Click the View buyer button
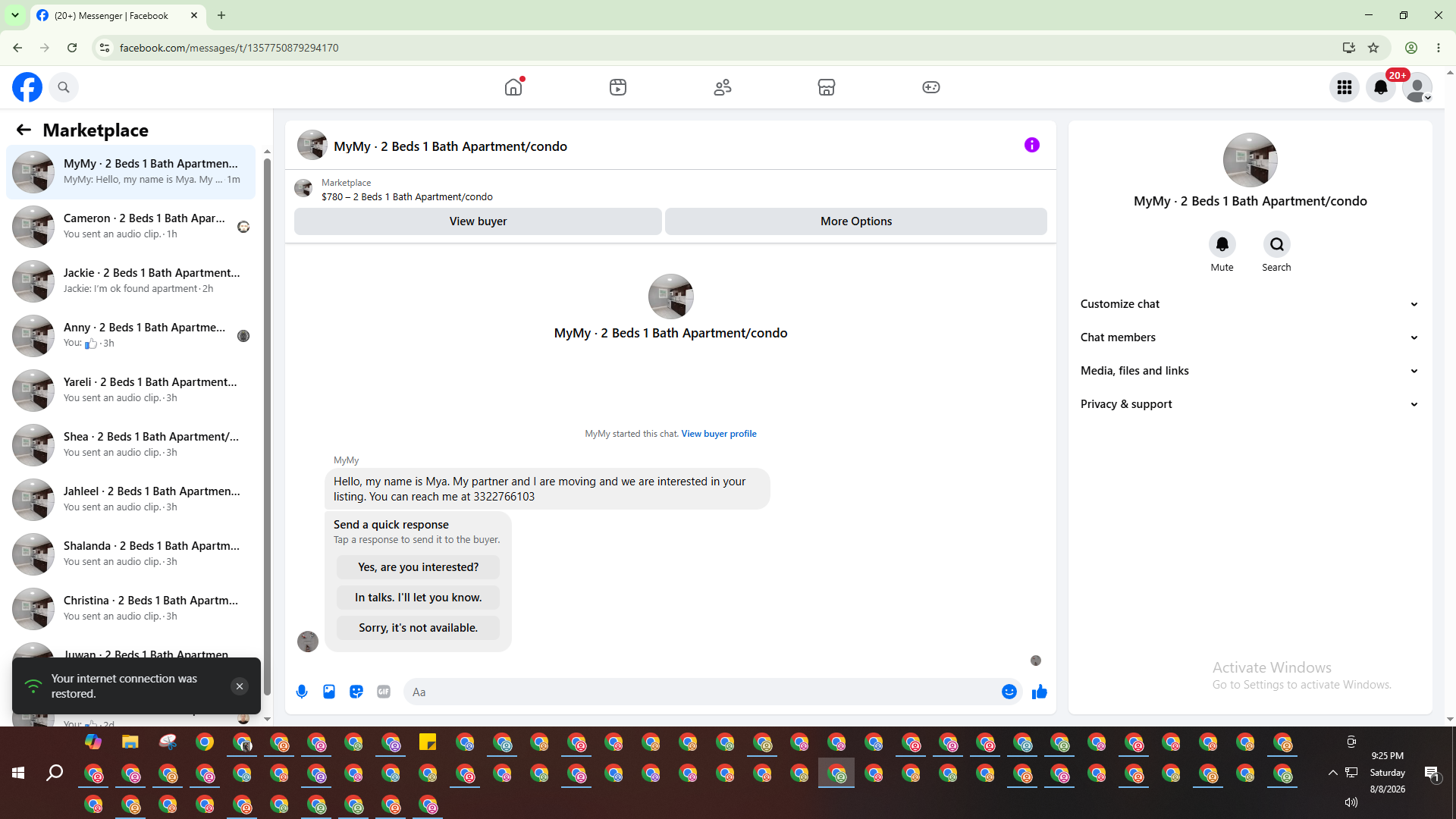The width and height of the screenshot is (1456, 819). pos(478,221)
